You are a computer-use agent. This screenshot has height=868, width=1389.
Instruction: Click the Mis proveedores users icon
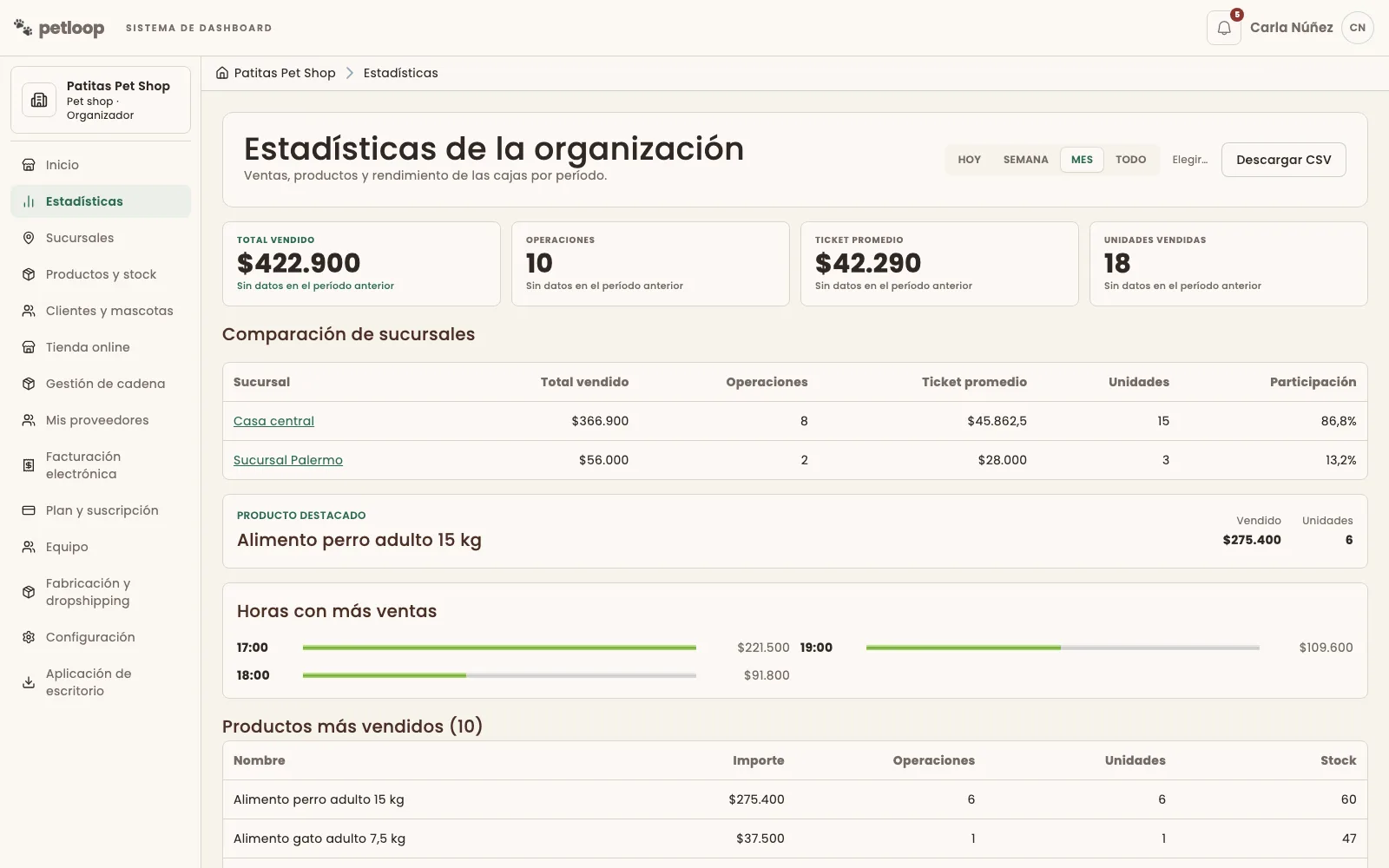29,420
